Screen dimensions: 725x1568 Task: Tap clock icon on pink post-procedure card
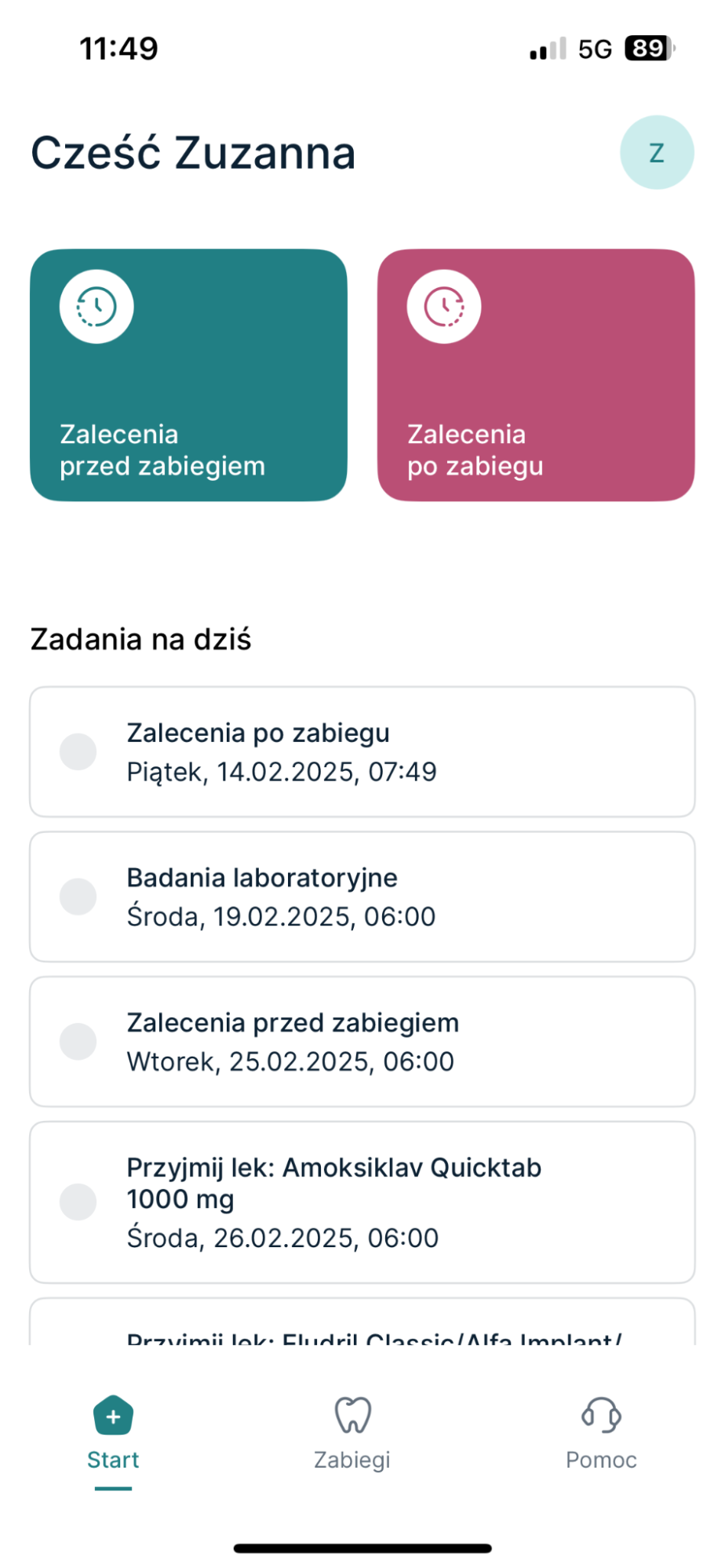click(x=444, y=307)
